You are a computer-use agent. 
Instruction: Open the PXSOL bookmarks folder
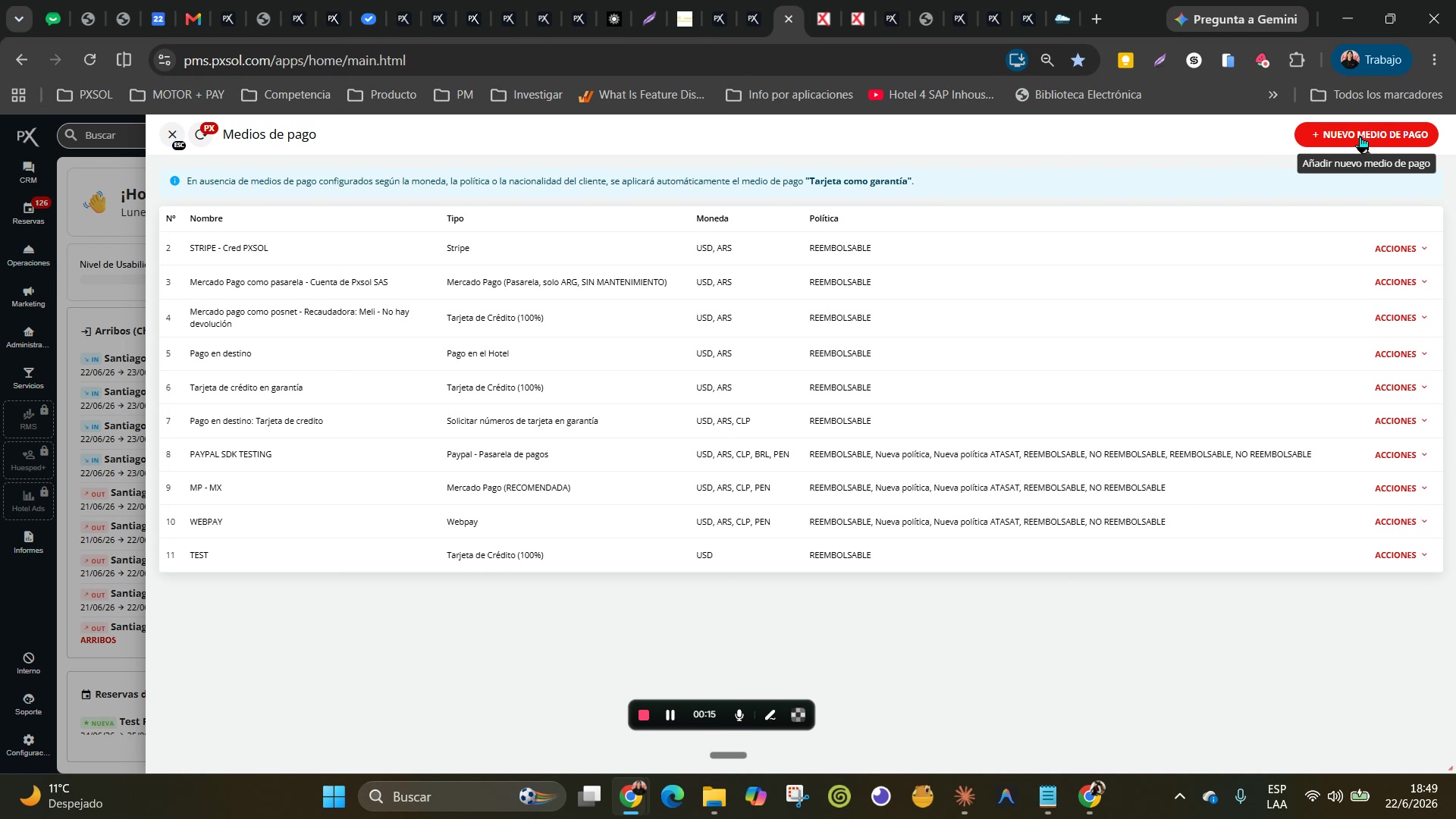(85, 95)
